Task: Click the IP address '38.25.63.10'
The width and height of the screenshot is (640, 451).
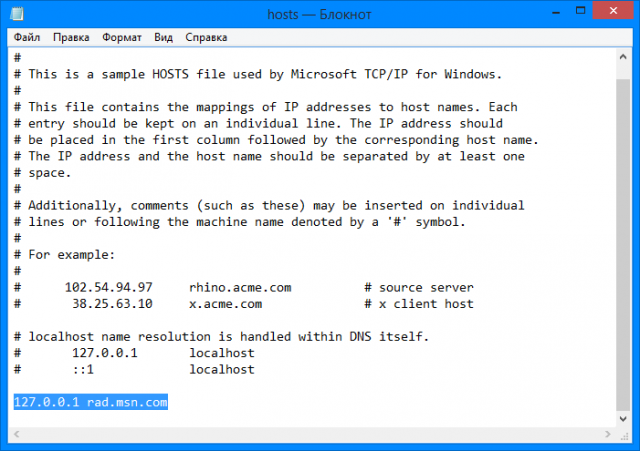Action: pos(112,304)
